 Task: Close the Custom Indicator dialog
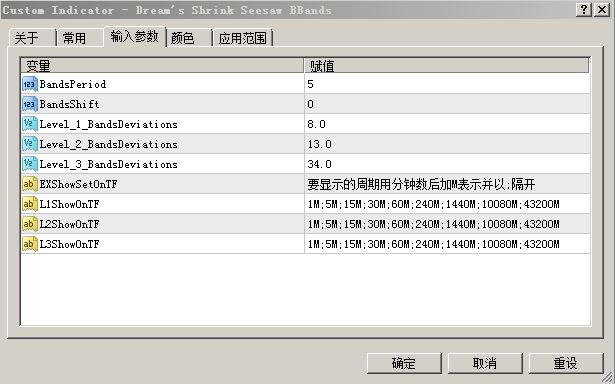click(x=602, y=9)
